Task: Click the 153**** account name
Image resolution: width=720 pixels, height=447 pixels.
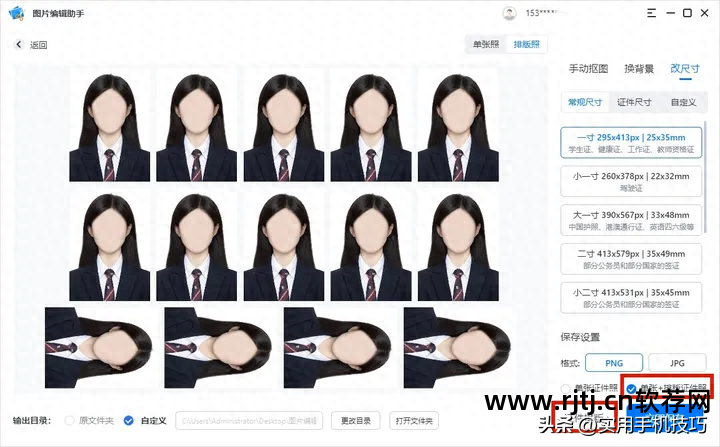Action: click(x=541, y=13)
